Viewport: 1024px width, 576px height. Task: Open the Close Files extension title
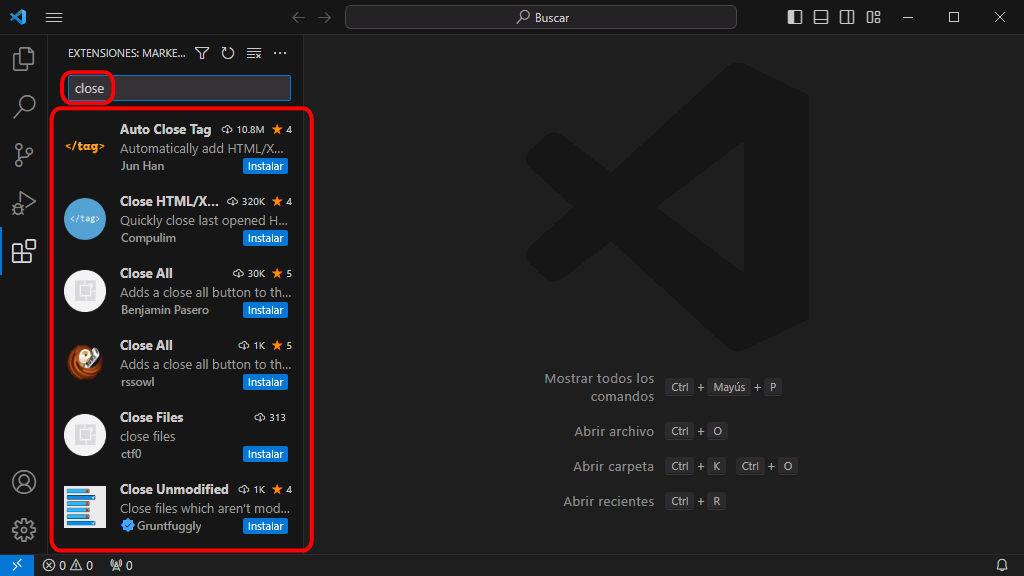click(x=152, y=417)
